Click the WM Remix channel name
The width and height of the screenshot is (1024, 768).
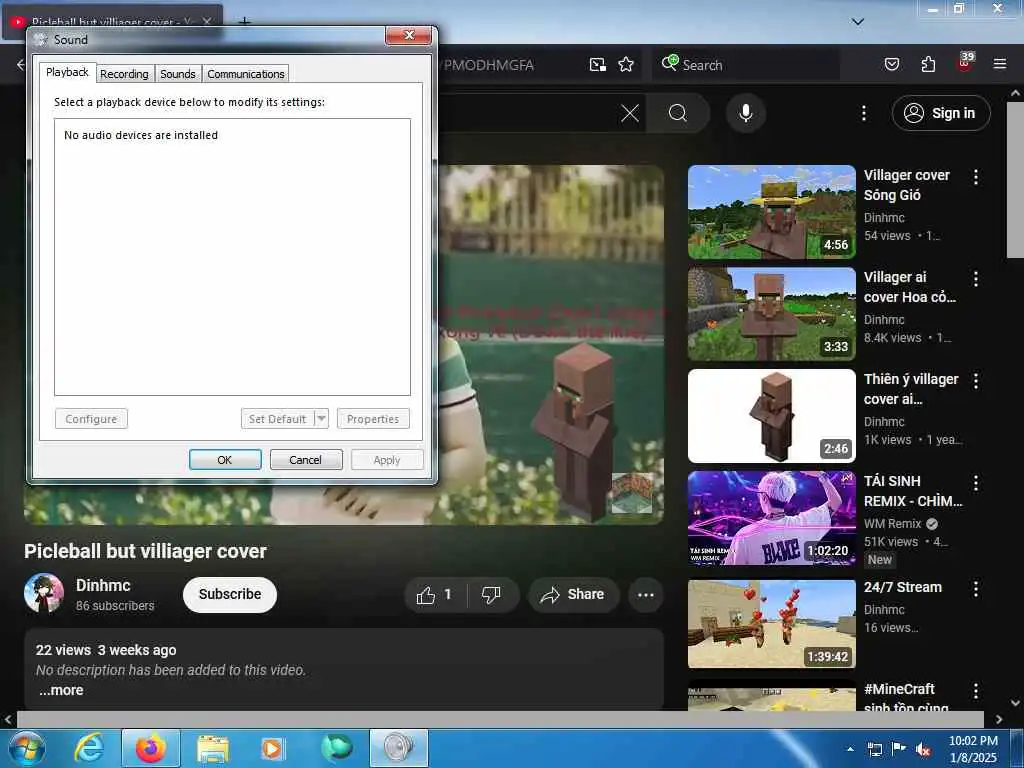point(892,524)
